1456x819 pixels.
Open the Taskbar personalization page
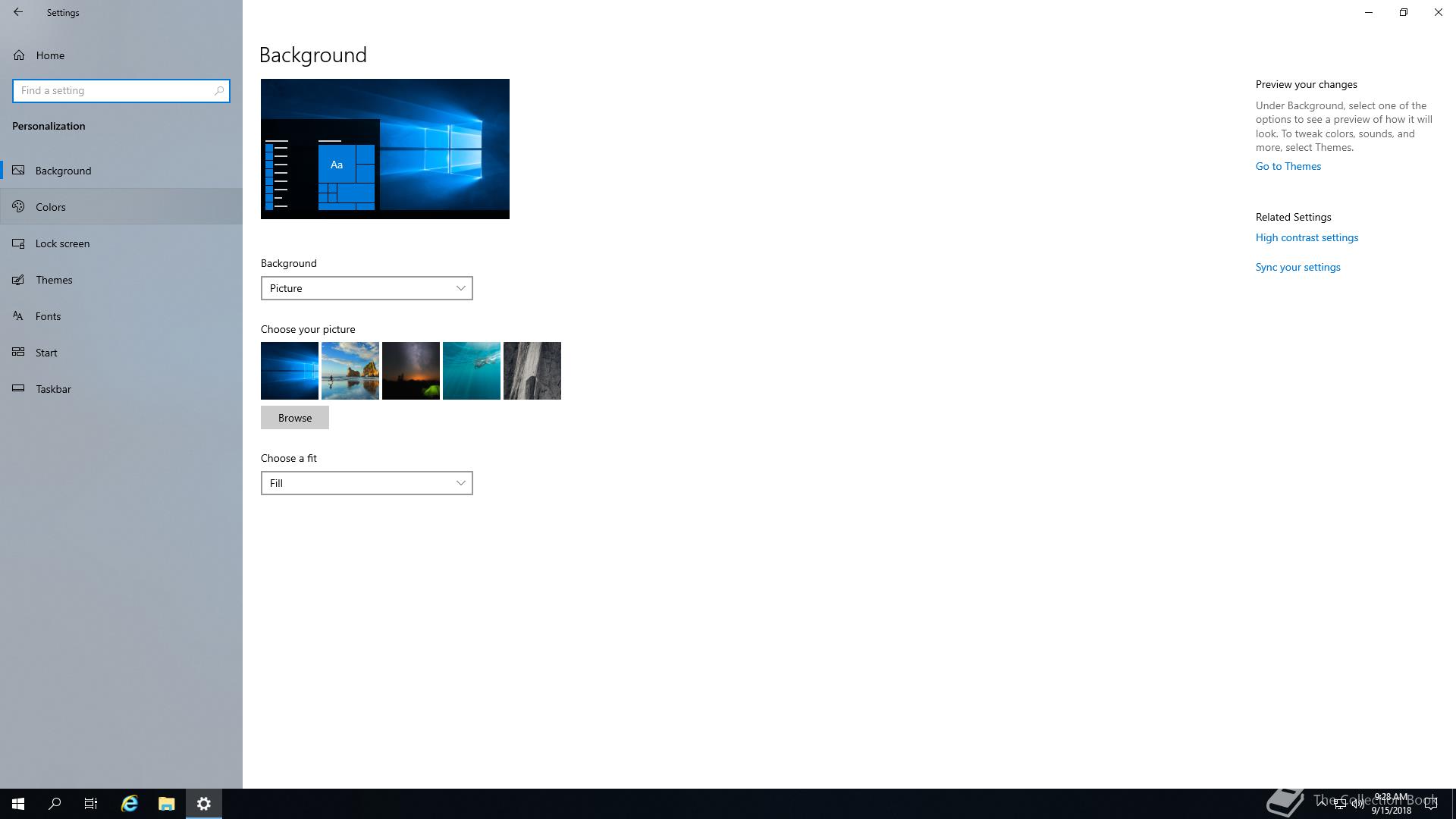pos(53,389)
